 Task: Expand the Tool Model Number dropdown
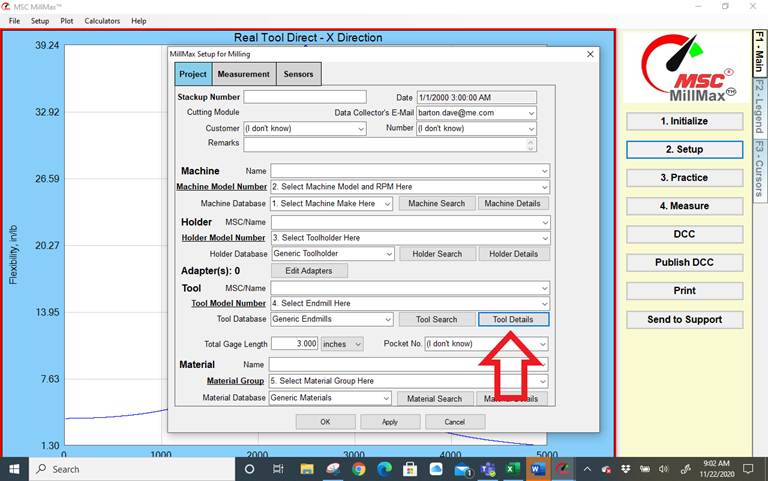(544, 304)
